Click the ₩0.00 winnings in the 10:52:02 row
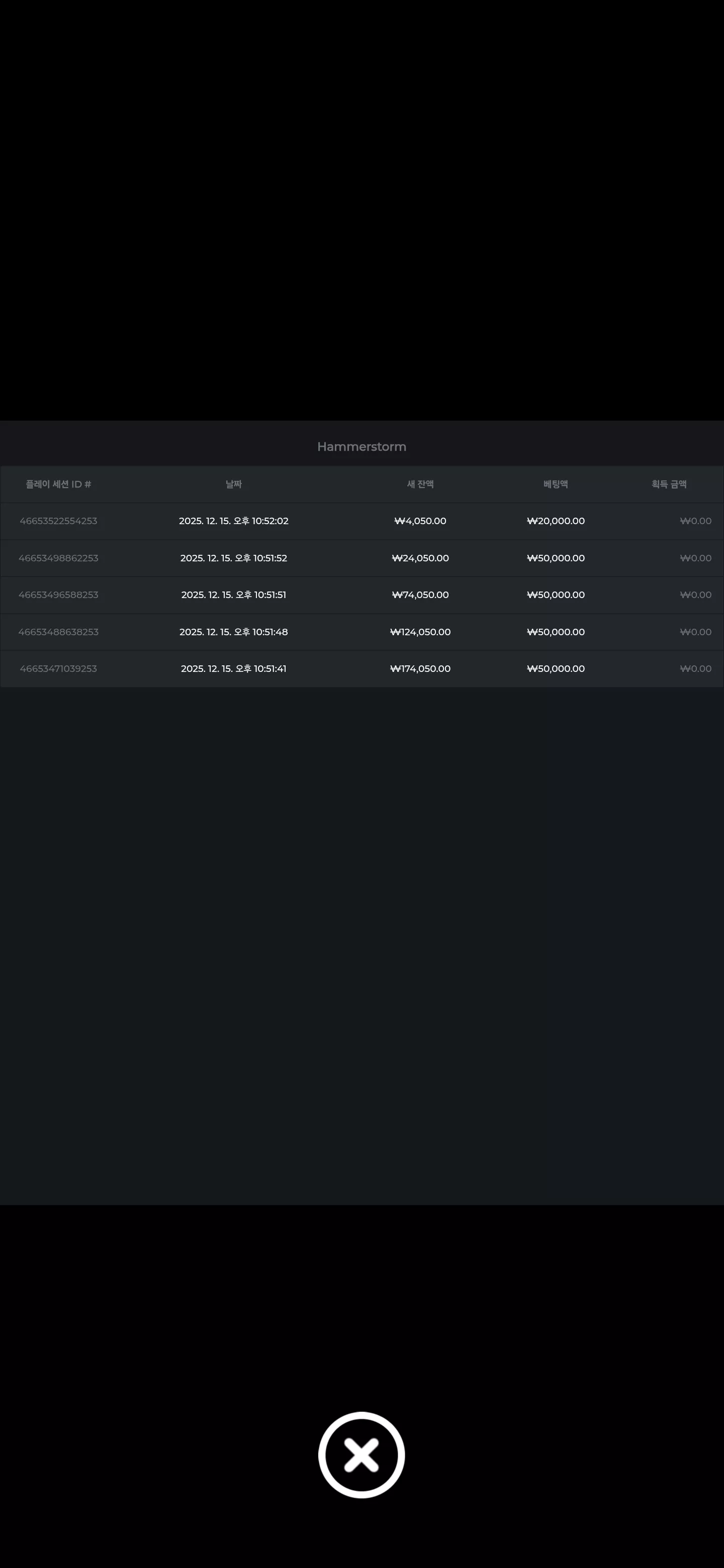This screenshot has height=1568, width=724. coord(695,521)
